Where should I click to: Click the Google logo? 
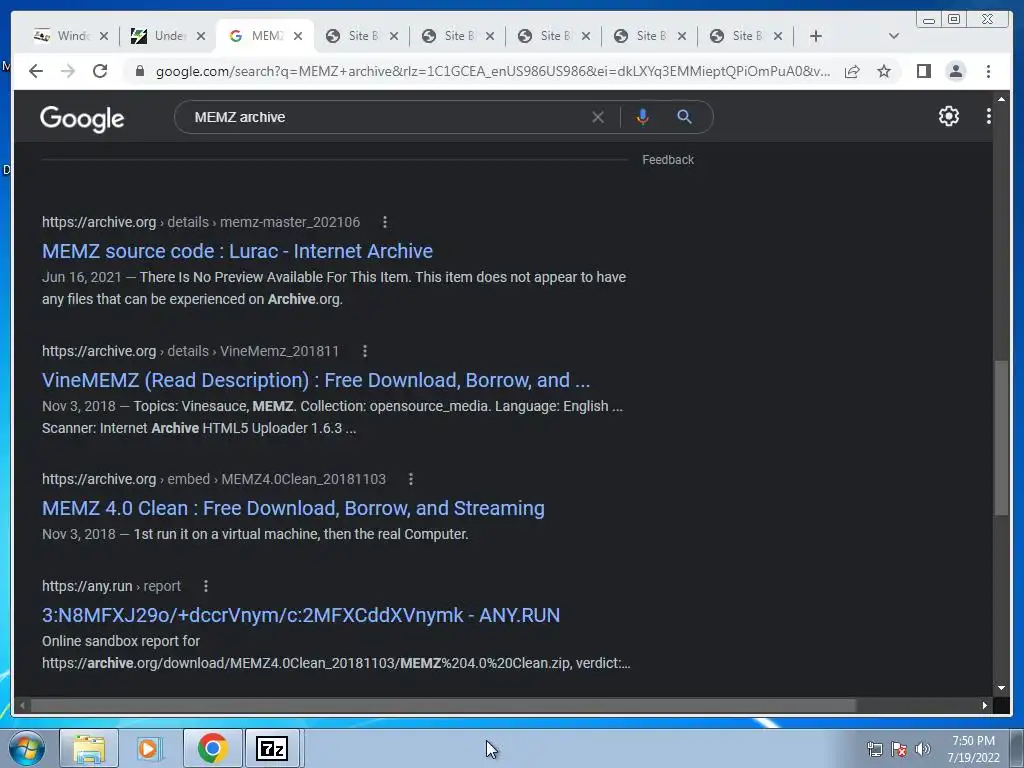82,119
